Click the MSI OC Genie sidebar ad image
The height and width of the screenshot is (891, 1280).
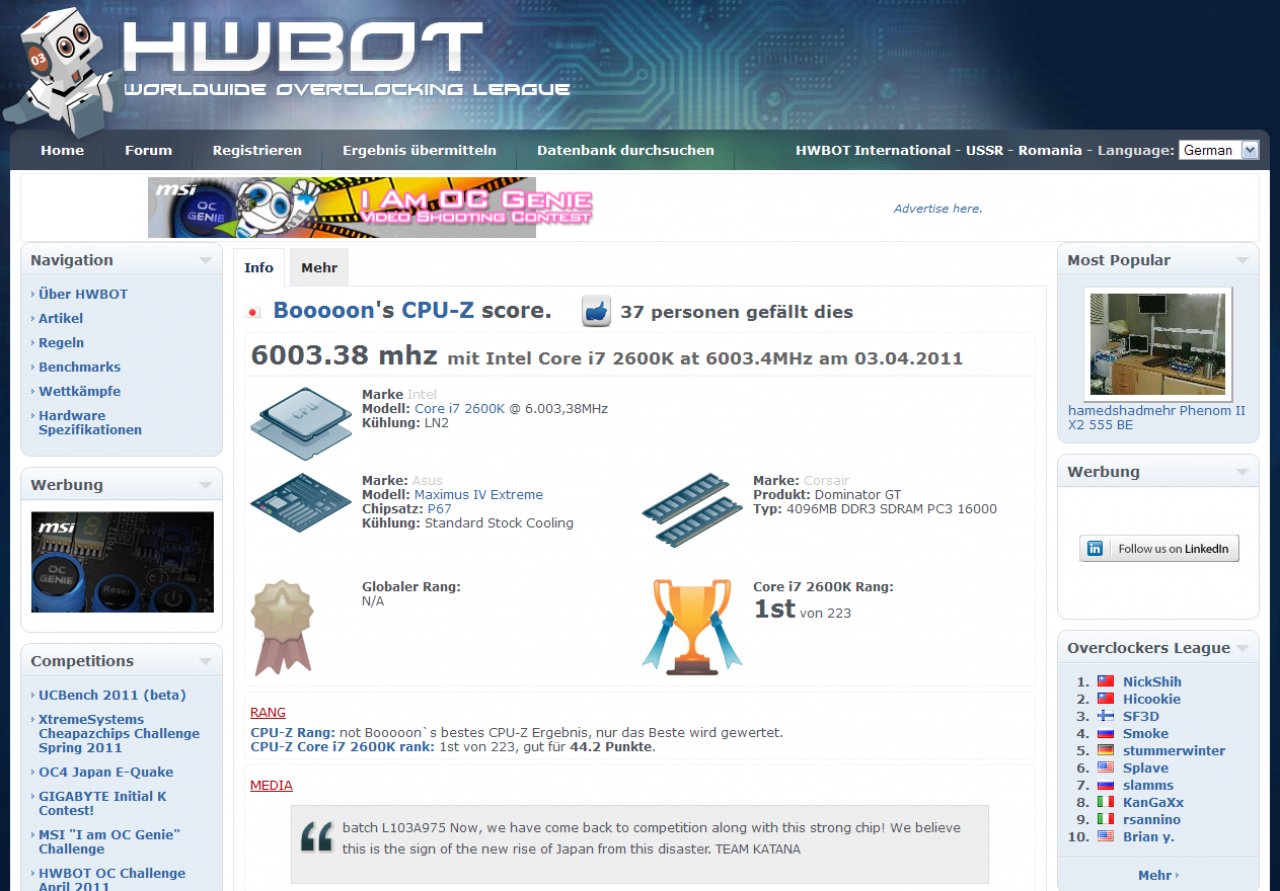pyautogui.click(x=122, y=562)
